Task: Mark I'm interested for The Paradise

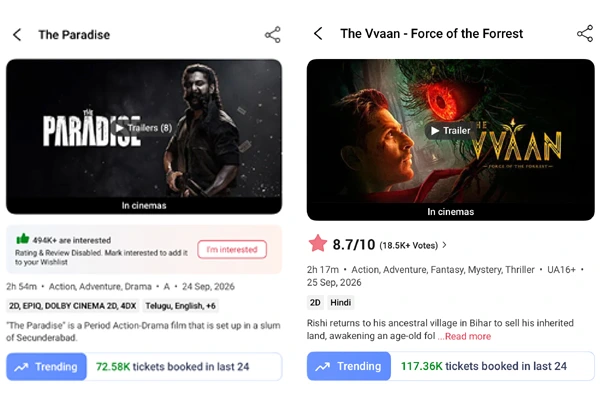Action: (x=232, y=250)
